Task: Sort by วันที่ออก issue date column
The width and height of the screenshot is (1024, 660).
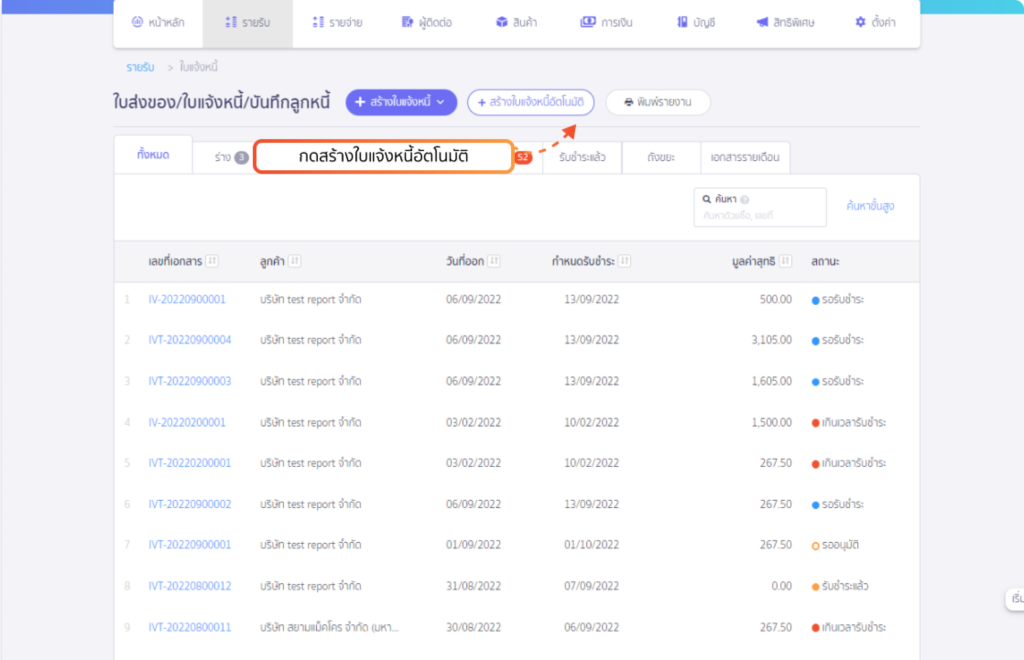Action: 494,261
